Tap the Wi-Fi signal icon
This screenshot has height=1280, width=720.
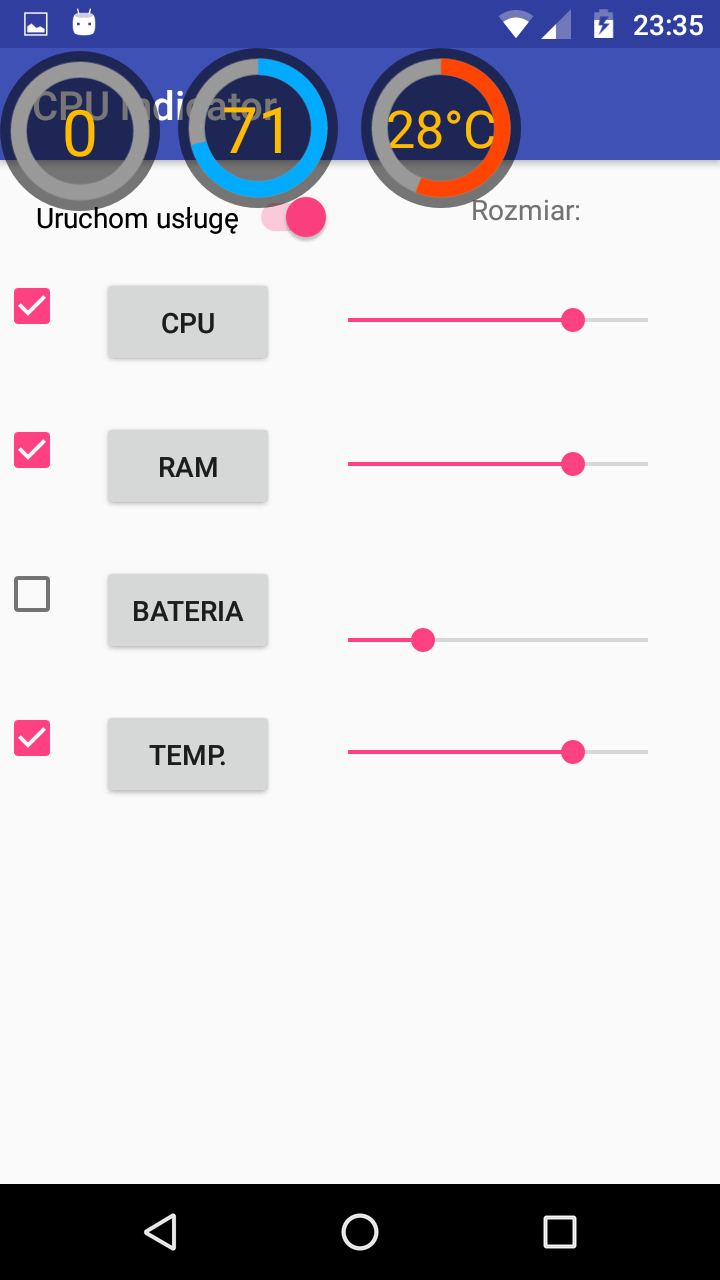pyautogui.click(x=516, y=24)
